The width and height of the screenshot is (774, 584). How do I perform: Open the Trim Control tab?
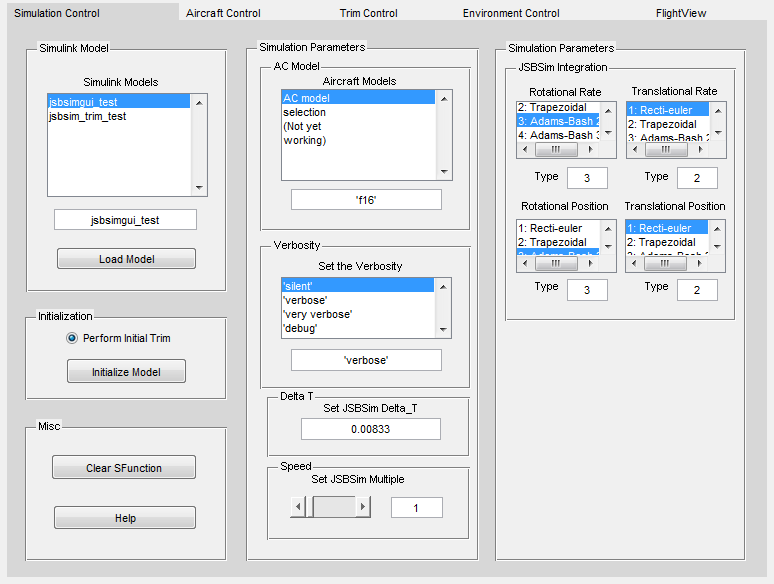(x=367, y=13)
